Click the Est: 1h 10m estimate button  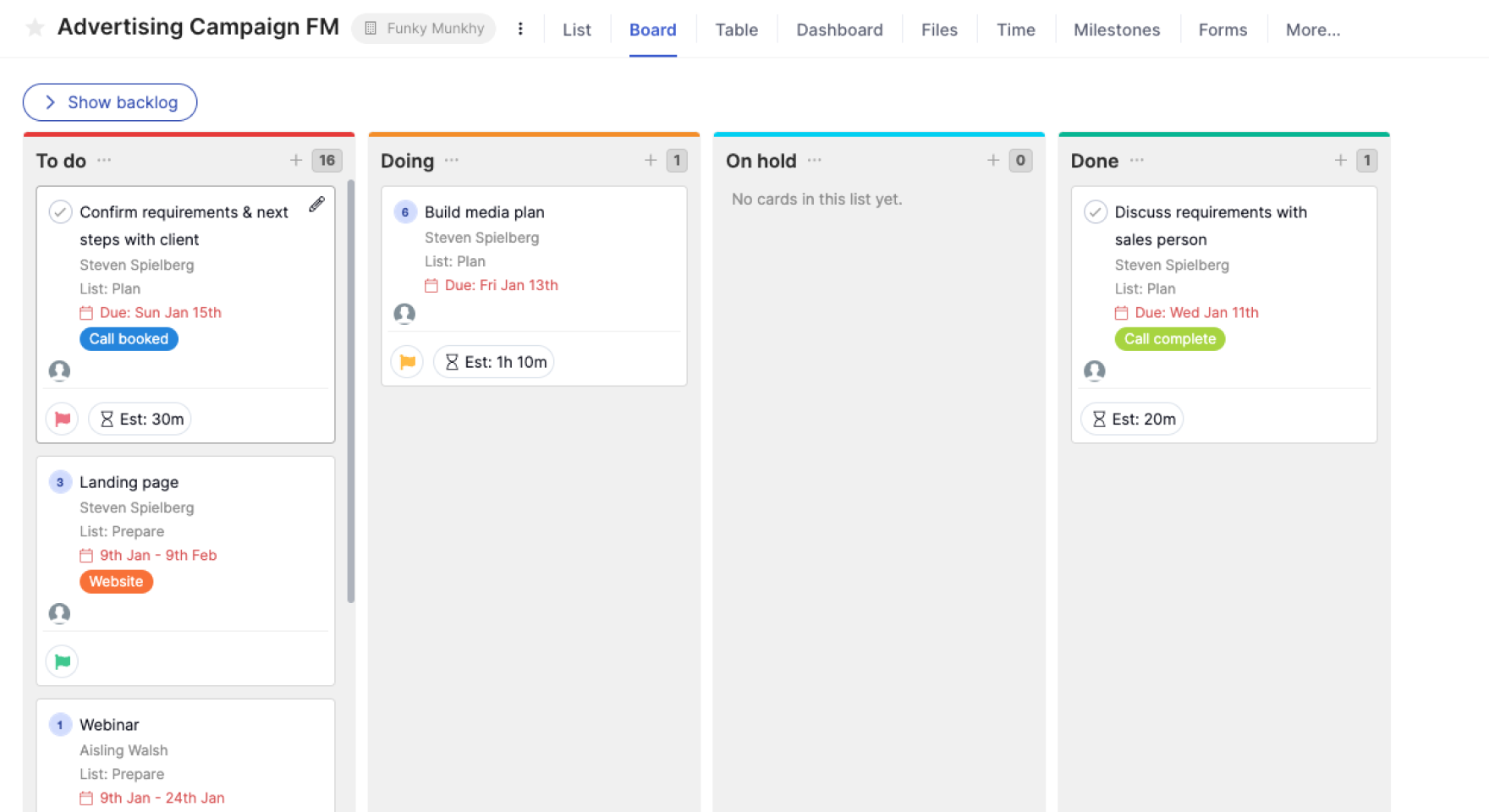click(494, 362)
